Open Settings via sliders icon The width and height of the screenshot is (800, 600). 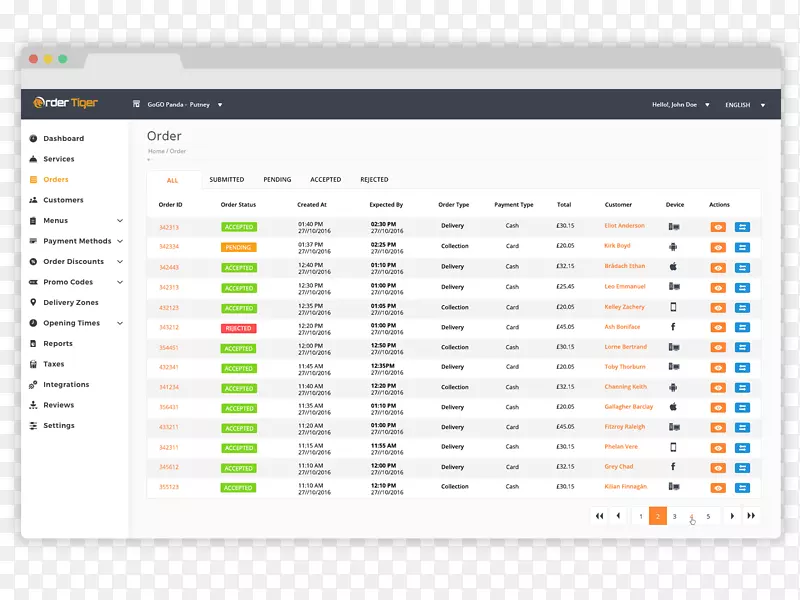click(33, 426)
